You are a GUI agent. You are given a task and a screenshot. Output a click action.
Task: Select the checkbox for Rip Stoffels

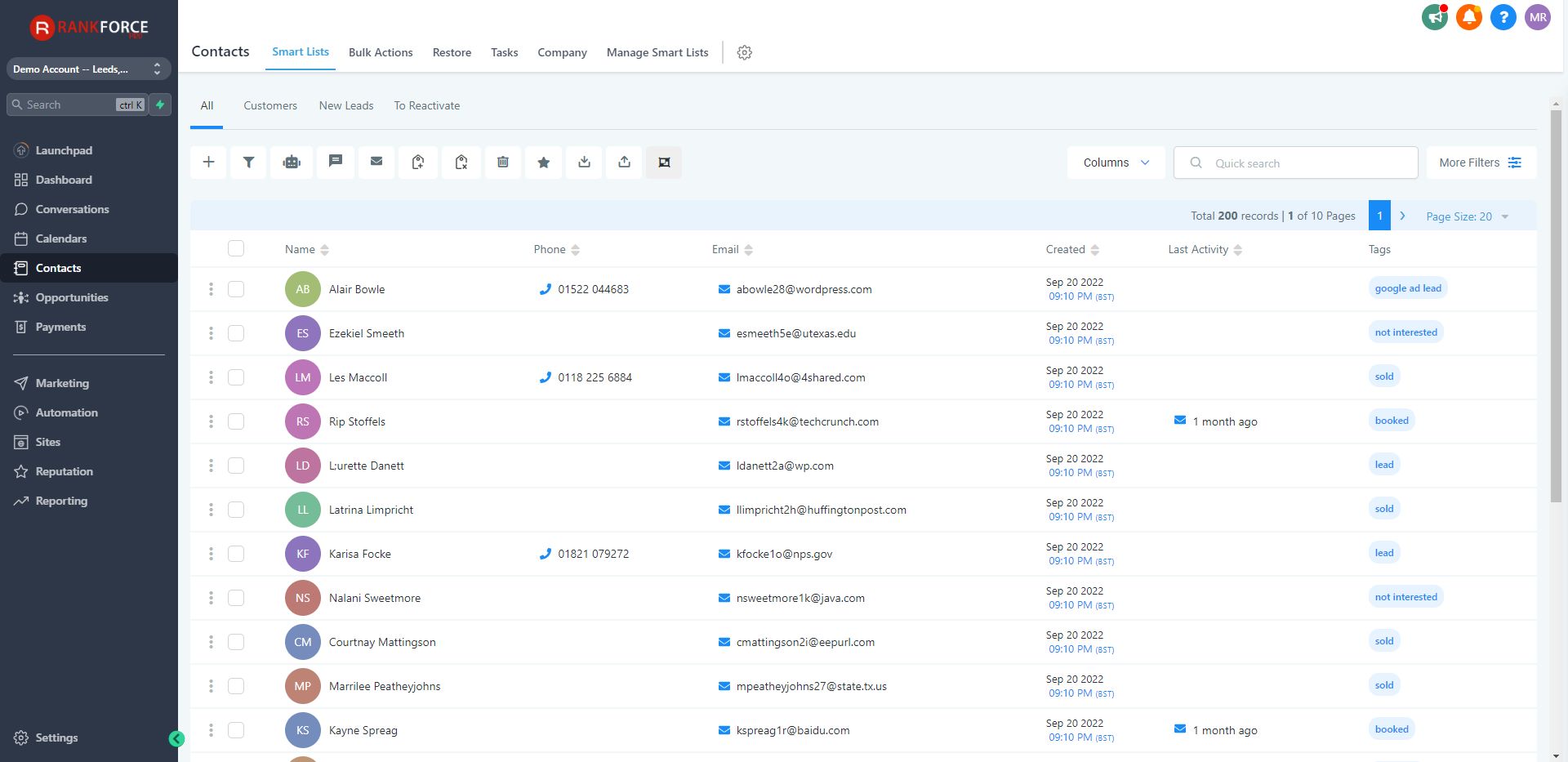(236, 421)
